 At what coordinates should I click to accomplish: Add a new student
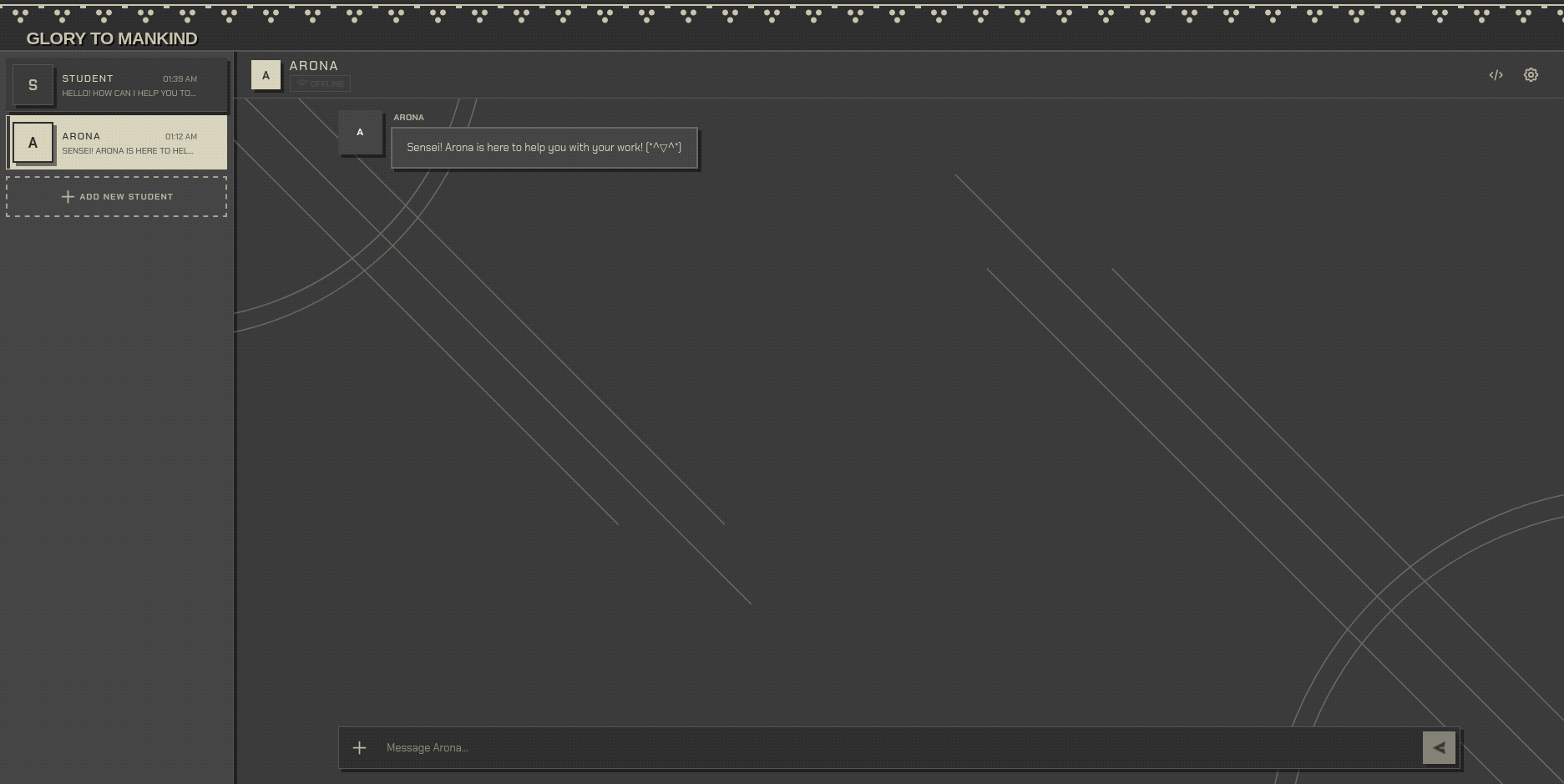117,197
